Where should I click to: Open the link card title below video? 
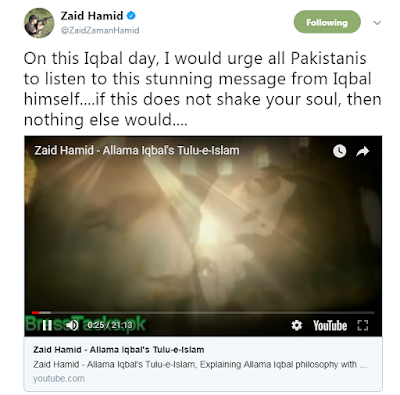click(x=119, y=350)
